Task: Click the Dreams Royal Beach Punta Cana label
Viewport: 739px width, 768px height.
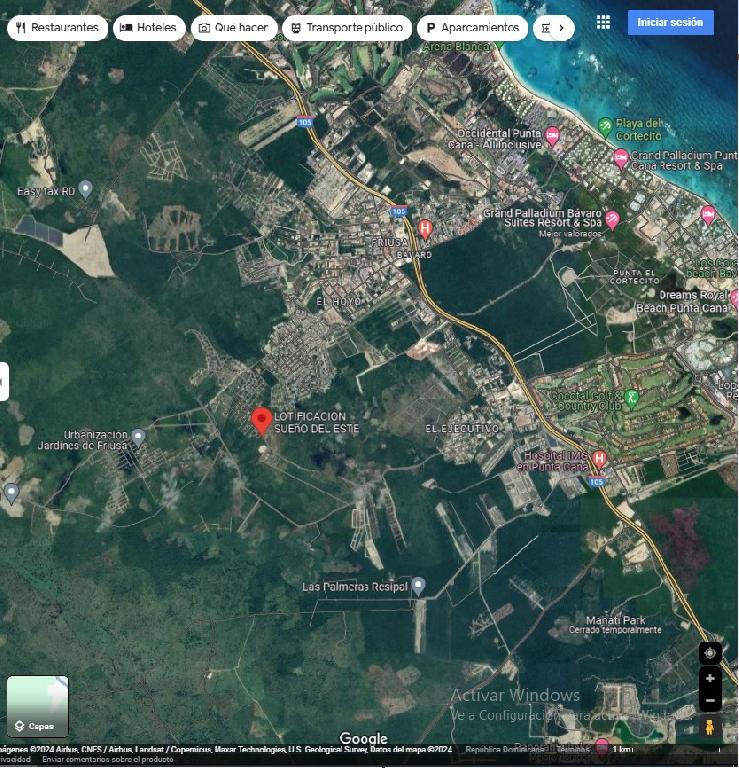Action: coord(683,301)
